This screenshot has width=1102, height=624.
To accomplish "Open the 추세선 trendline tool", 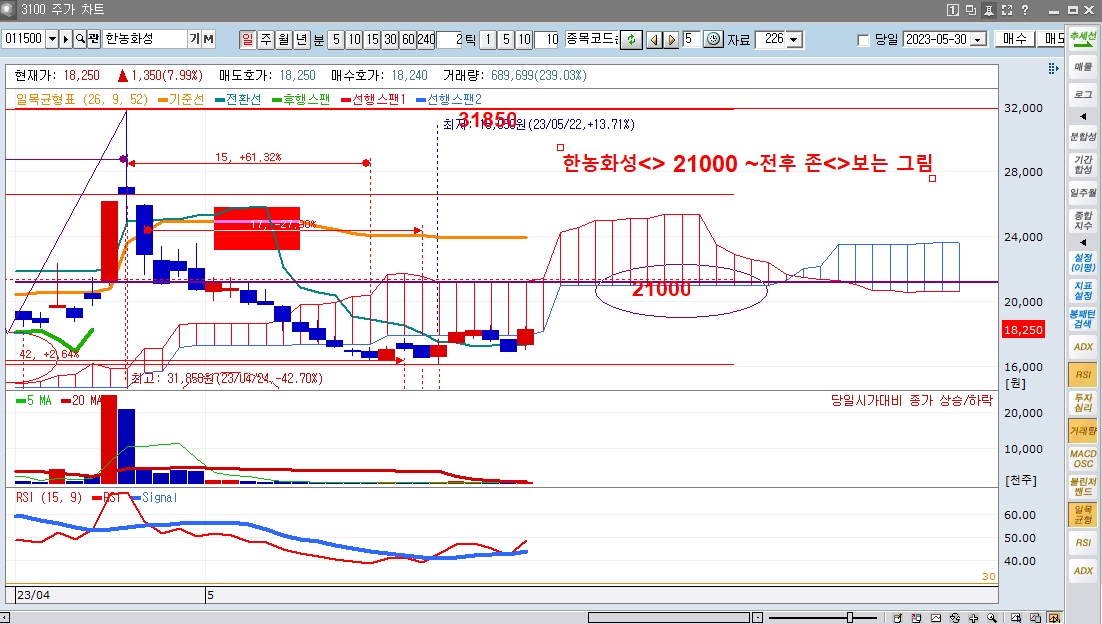I will (1083, 37).
